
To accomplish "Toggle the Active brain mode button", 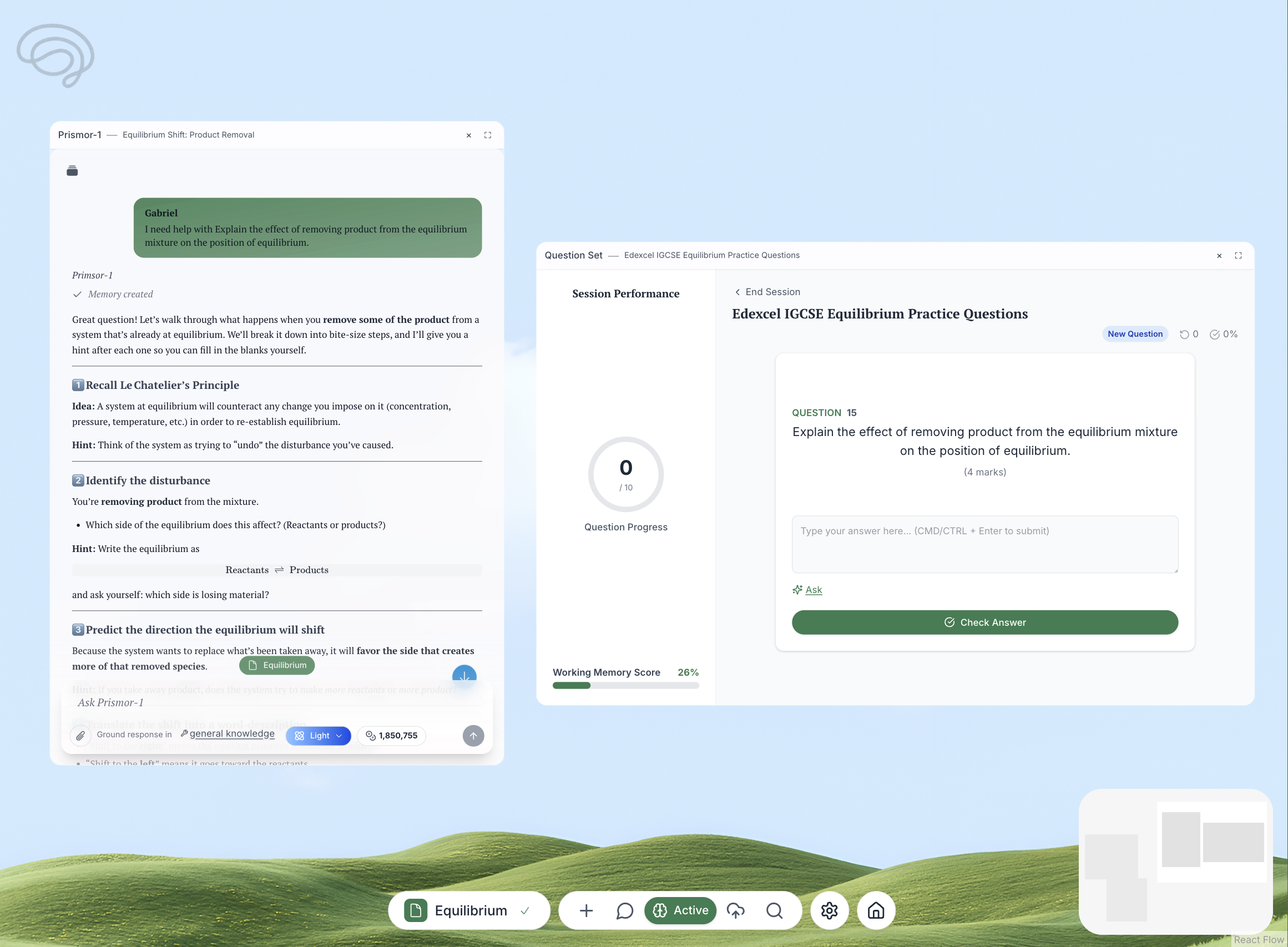I will tap(680, 910).
